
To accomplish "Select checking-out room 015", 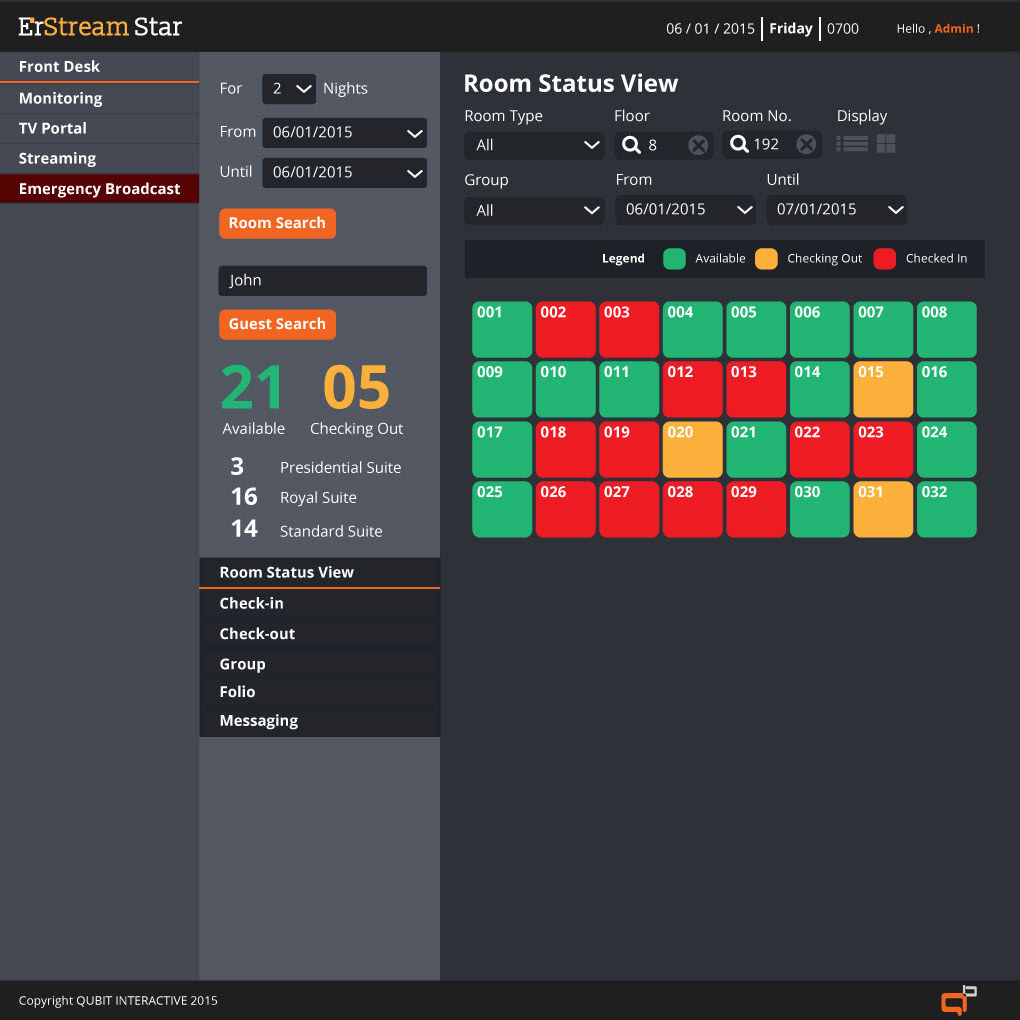I will 883,389.
